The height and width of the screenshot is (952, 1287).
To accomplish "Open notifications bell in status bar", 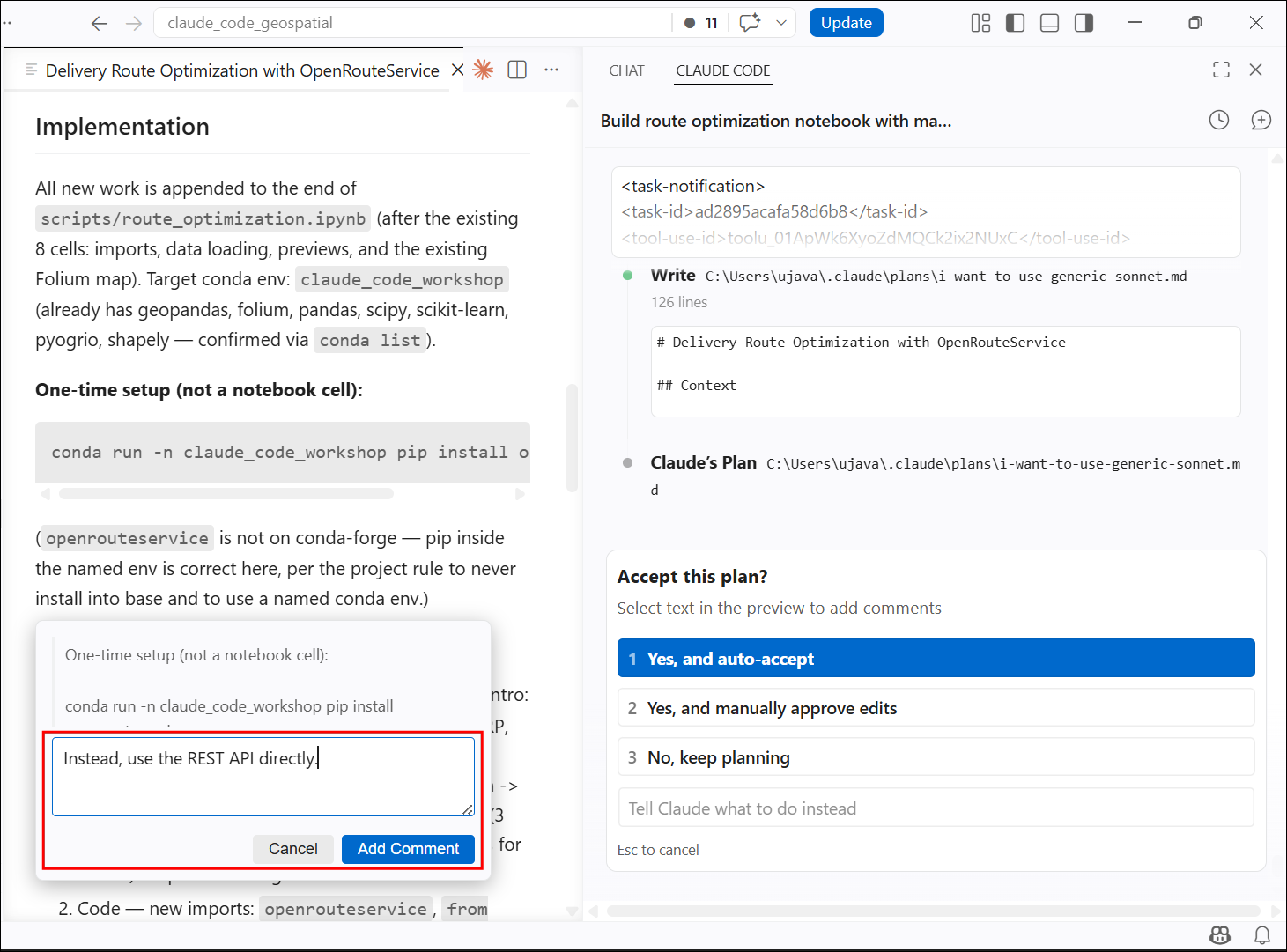I will click(x=1262, y=935).
